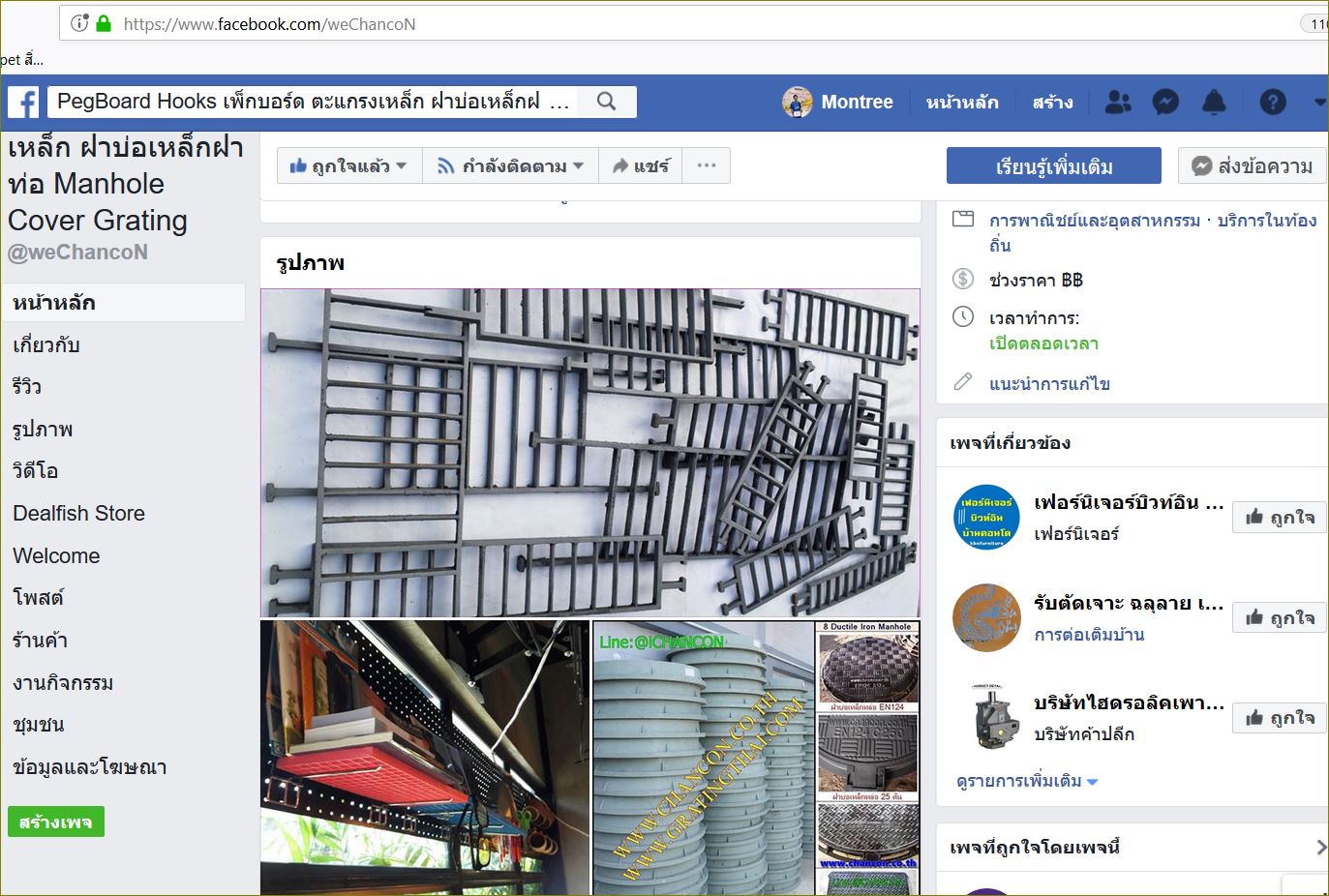This screenshot has width=1329, height=896.
Task: Click the แชร์ share button
Action: [x=641, y=166]
